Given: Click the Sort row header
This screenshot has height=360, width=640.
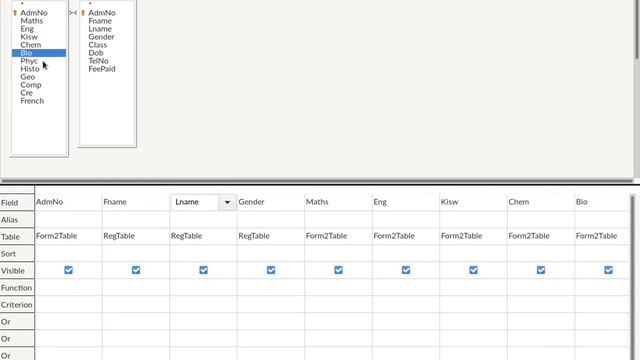Looking at the screenshot, I should click(x=17, y=254).
